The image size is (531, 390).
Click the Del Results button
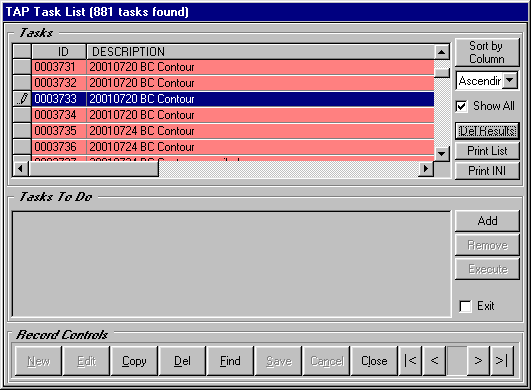pos(487,131)
